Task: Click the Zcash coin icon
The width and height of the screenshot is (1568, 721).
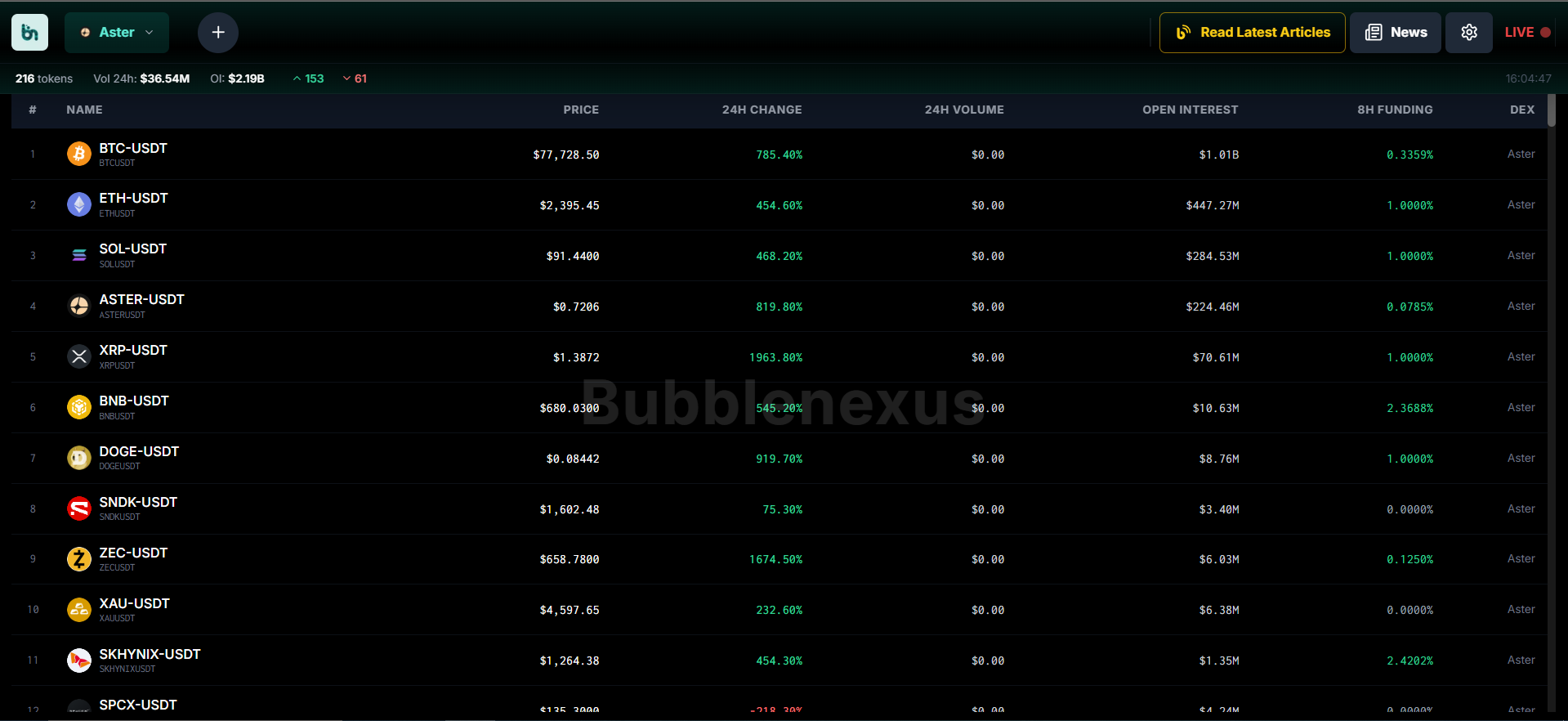Action: 79,559
